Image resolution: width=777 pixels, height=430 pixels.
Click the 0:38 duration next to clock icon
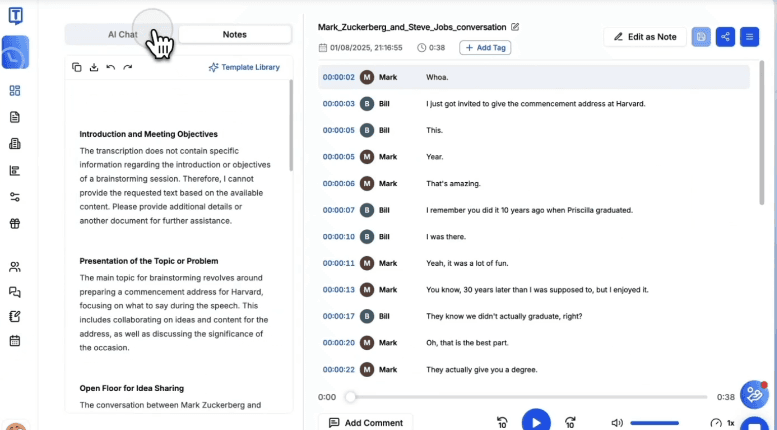pyautogui.click(x=437, y=48)
